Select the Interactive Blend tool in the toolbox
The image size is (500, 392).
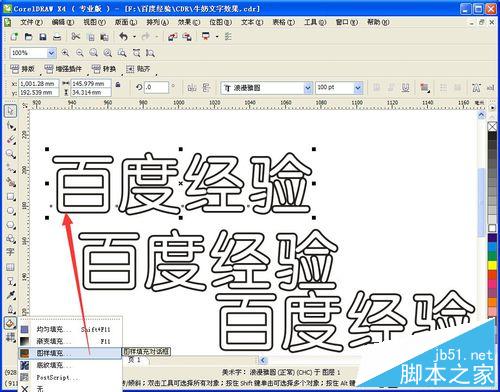[x=11, y=281]
